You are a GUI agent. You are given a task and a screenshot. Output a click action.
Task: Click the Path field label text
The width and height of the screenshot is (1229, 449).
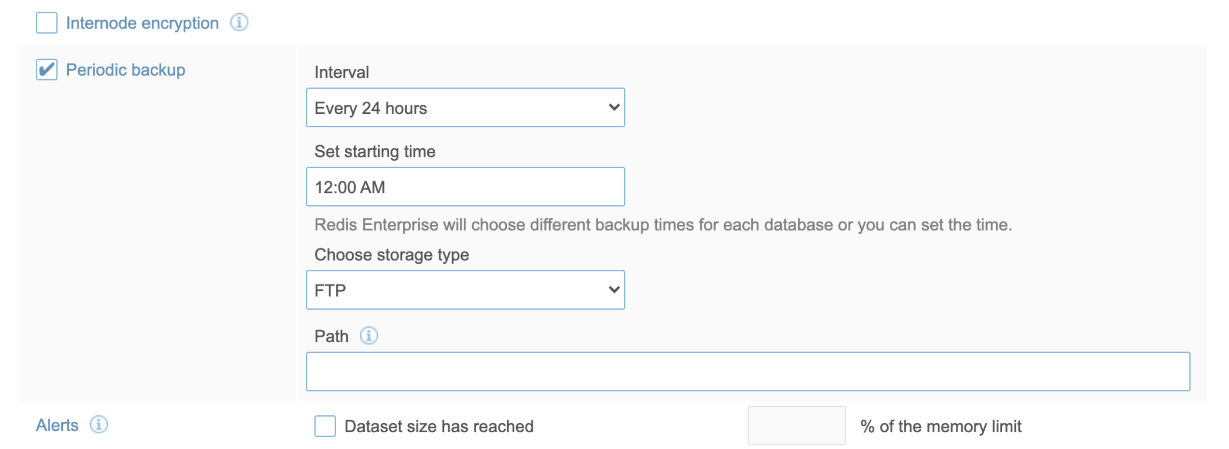click(331, 337)
